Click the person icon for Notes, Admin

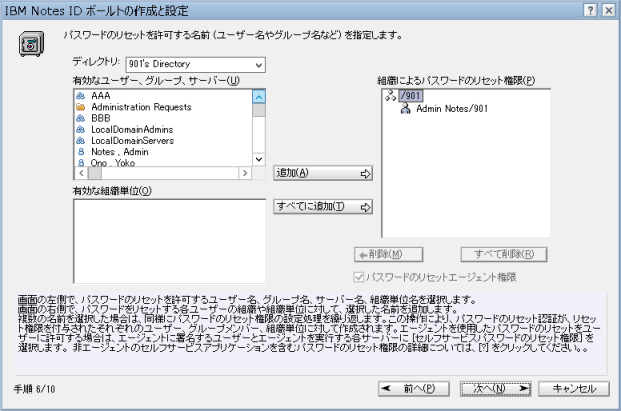81,152
